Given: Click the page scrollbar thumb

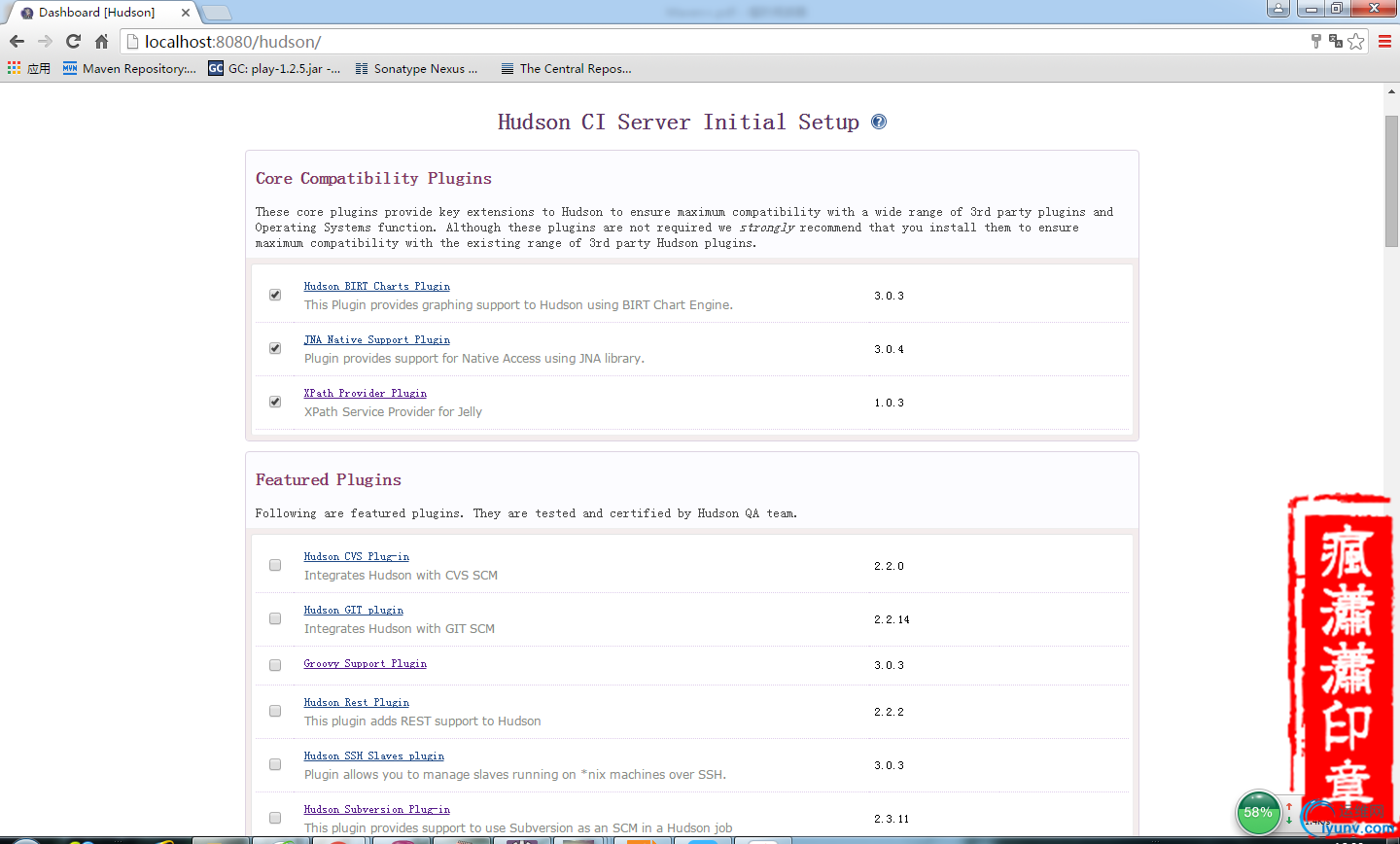Looking at the screenshot, I should click(x=1391, y=180).
